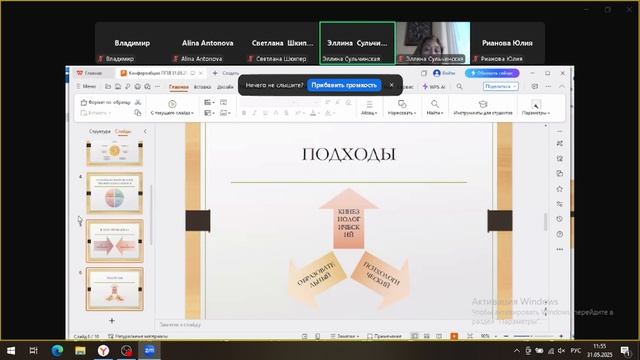
Task: Click the cut scissors icon in the ribbon
Action: pos(138,102)
